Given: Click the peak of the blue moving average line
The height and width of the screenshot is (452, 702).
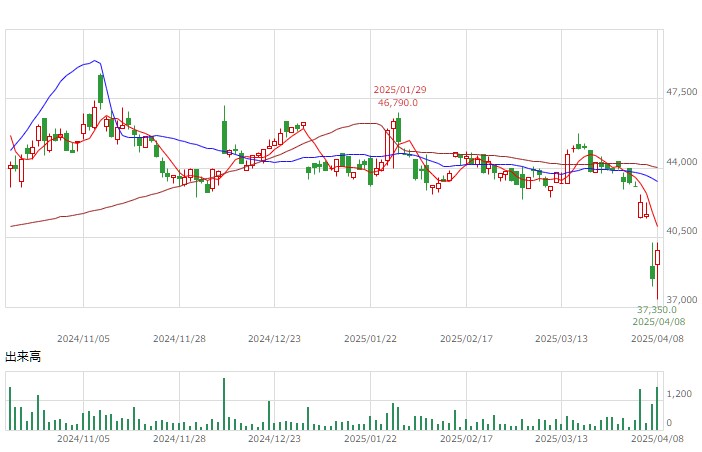Looking at the screenshot, I should tap(94, 60).
